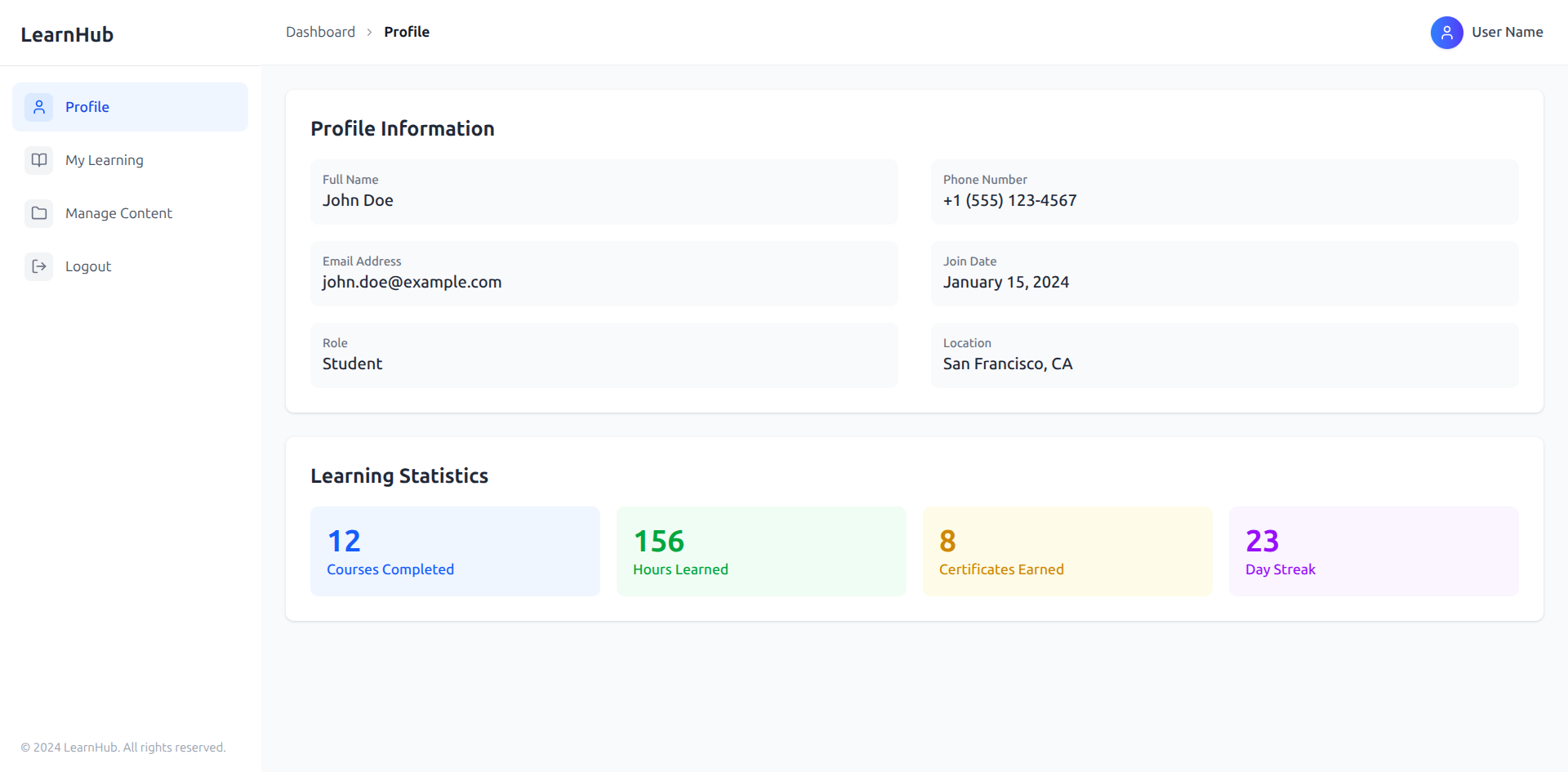Click the Profile breadcrumb item

coord(407,32)
